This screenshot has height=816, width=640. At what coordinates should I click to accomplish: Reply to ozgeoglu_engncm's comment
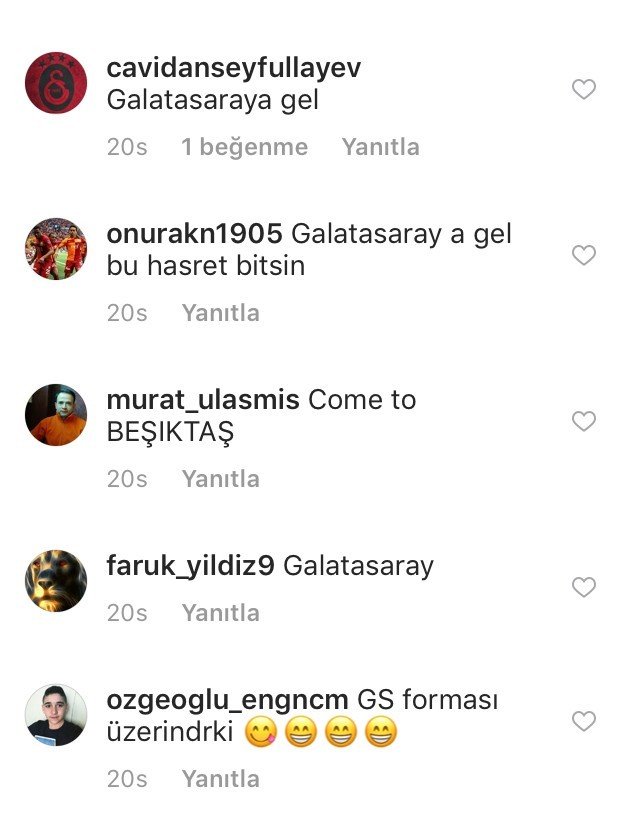click(x=221, y=779)
